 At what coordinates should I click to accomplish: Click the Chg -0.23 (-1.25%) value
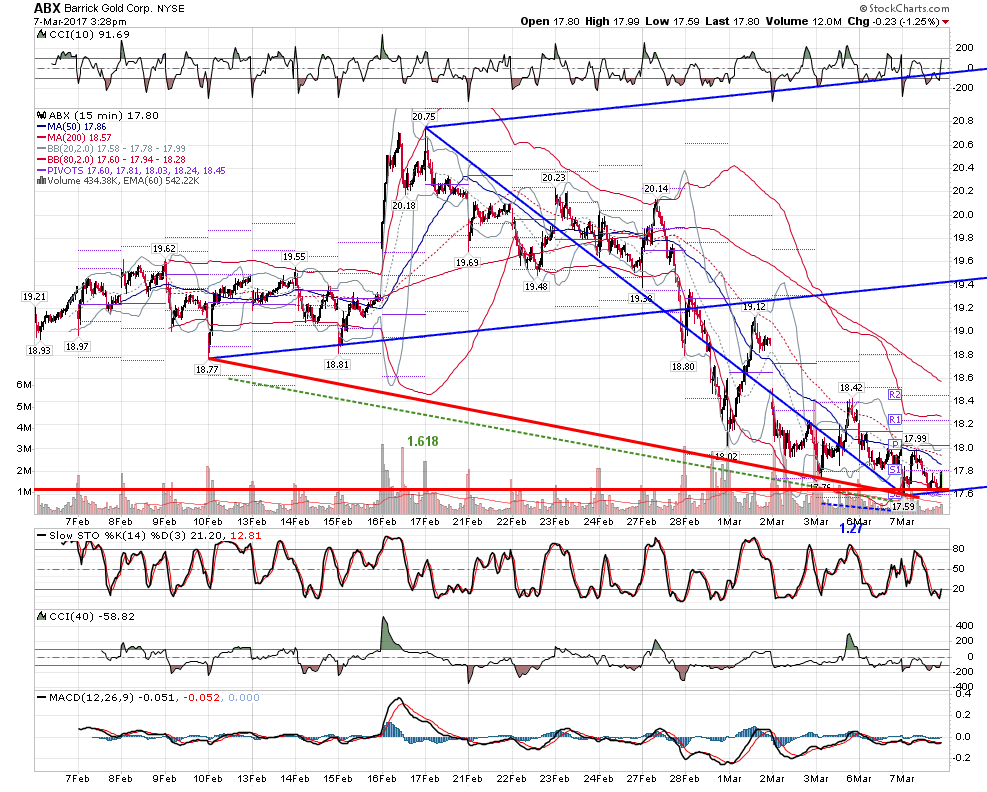893,21
